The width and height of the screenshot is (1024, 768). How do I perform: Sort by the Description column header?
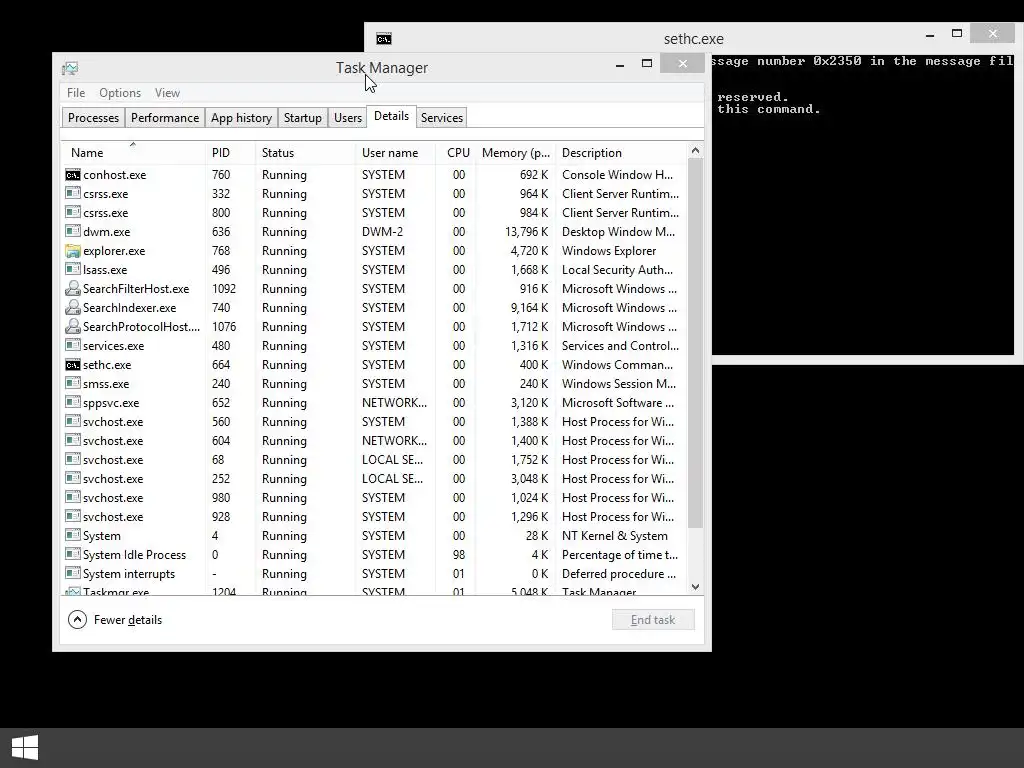[621, 153]
